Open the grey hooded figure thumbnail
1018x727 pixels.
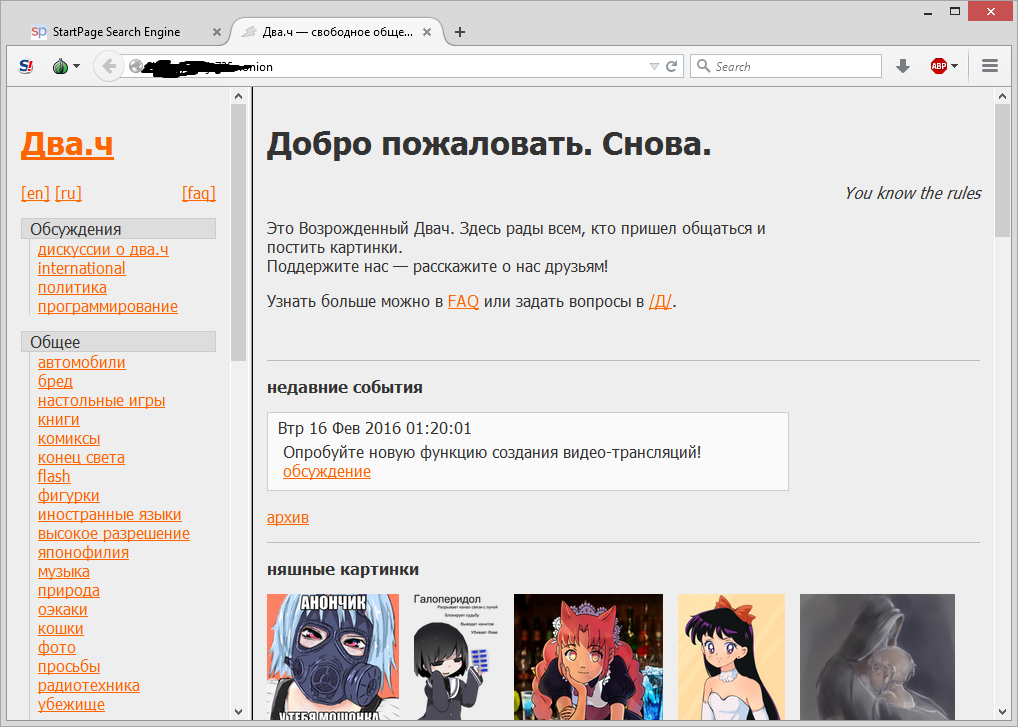tap(877, 657)
